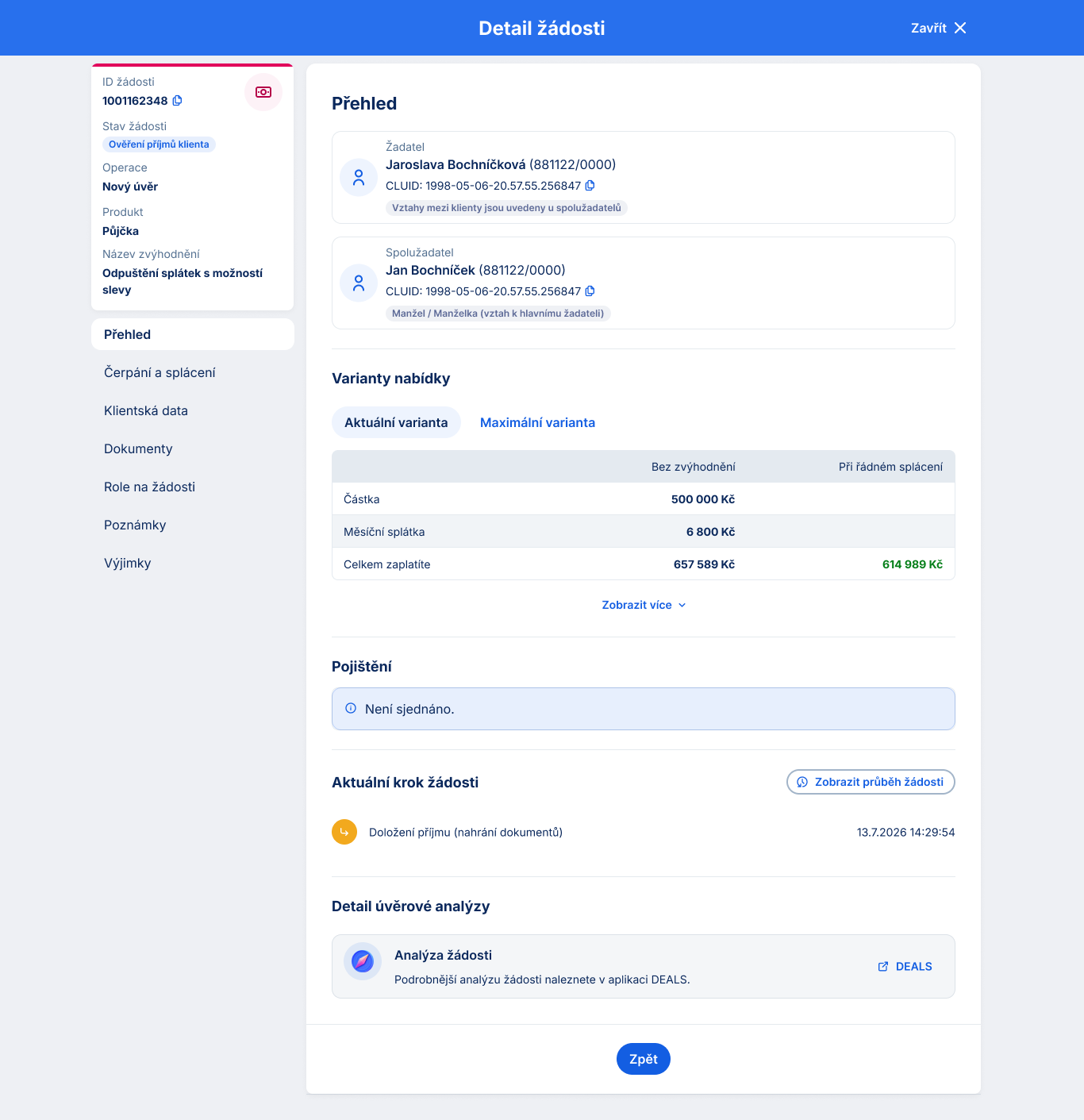1084x1120 pixels.
Task: Click the Ověření příjmů klienta status badge
Action: pyautogui.click(x=159, y=144)
